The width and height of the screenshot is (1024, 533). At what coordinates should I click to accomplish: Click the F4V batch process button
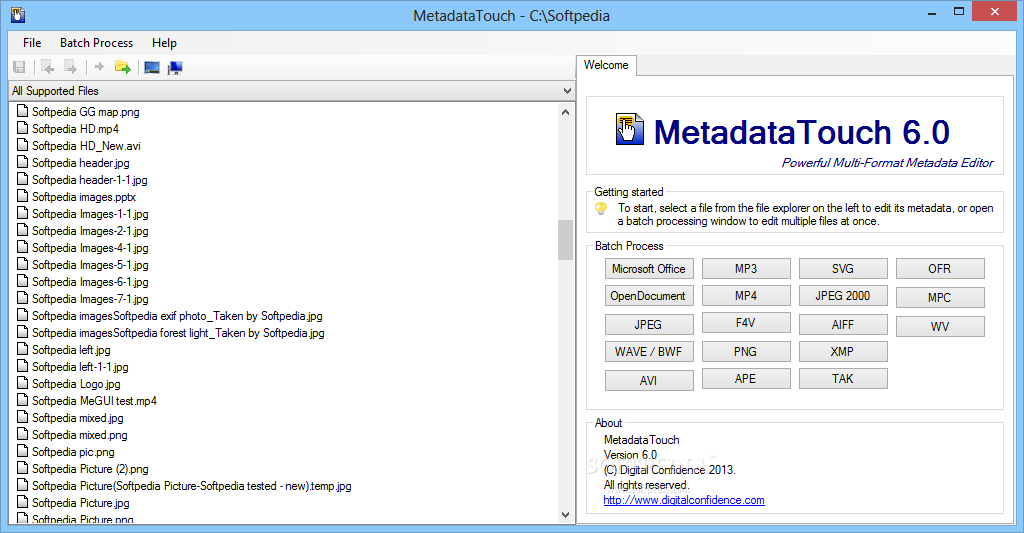tap(746, 323)
